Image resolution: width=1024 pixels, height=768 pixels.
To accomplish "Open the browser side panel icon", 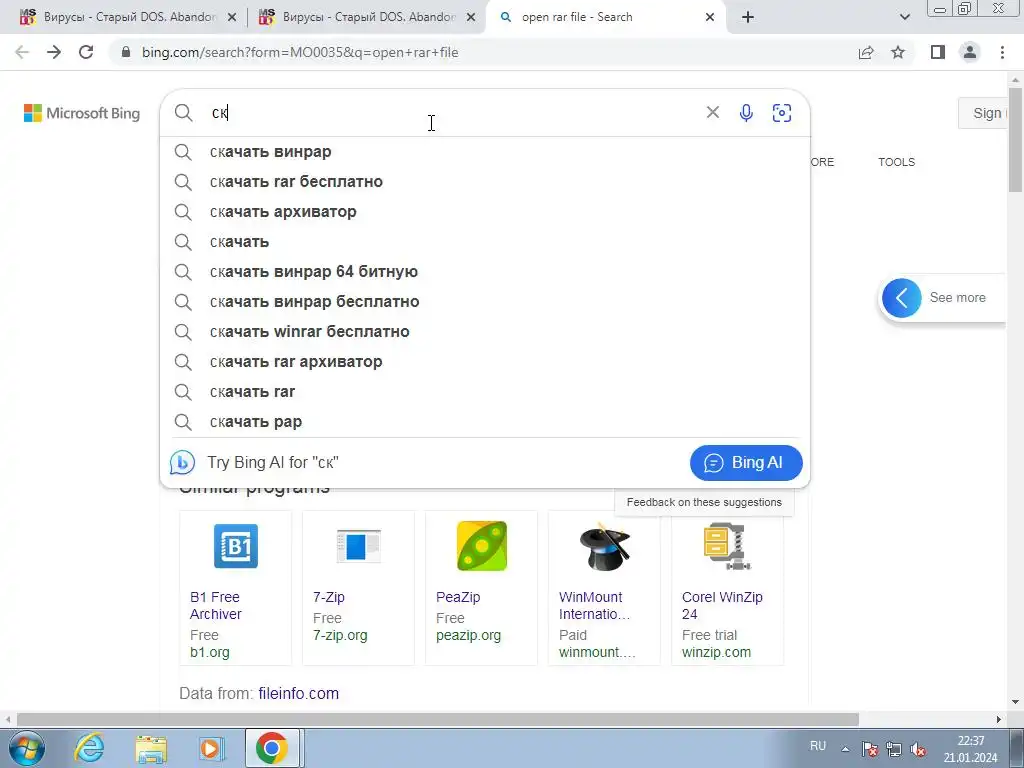I will (938, 52).
